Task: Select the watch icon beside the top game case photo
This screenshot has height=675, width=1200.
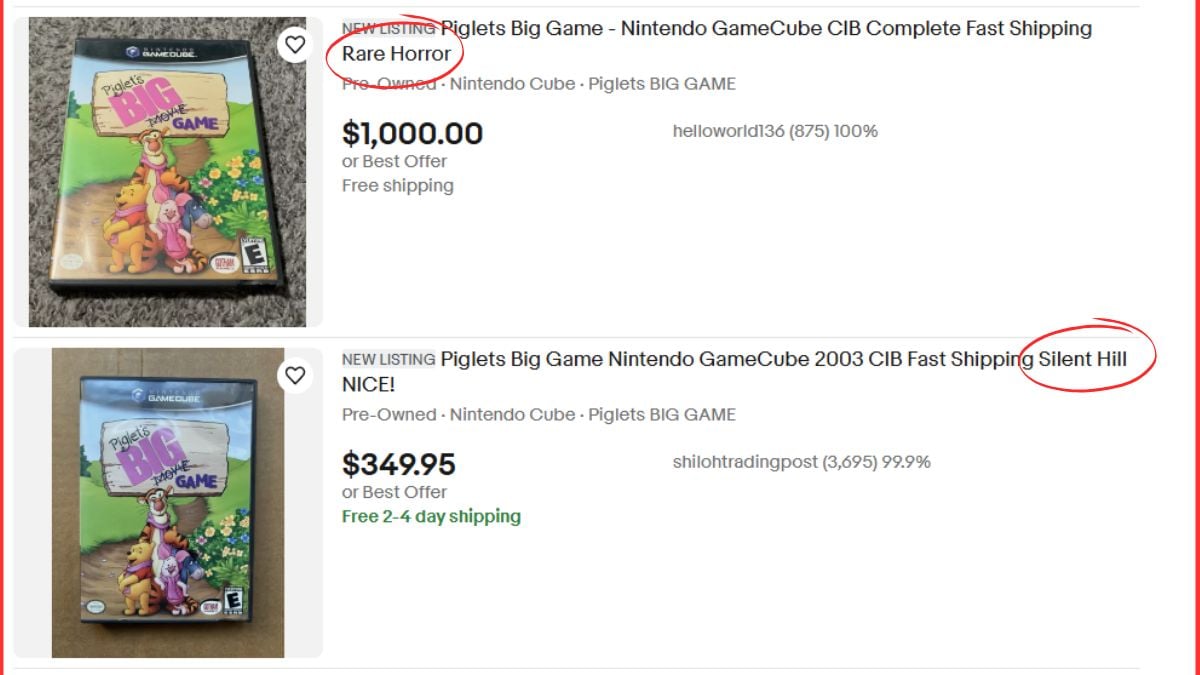Action: click(296, 45)
